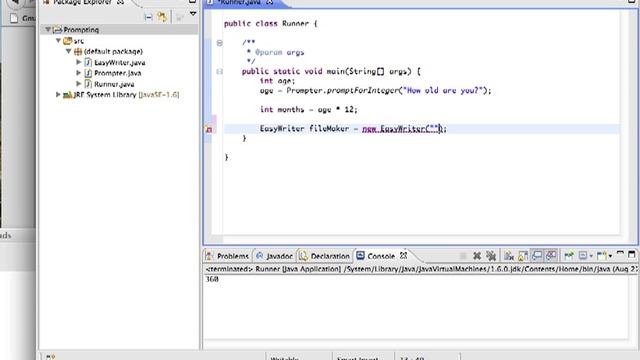Click the 'public static void main' line
This screenshot has height=360, width=640.
point(331,71)
